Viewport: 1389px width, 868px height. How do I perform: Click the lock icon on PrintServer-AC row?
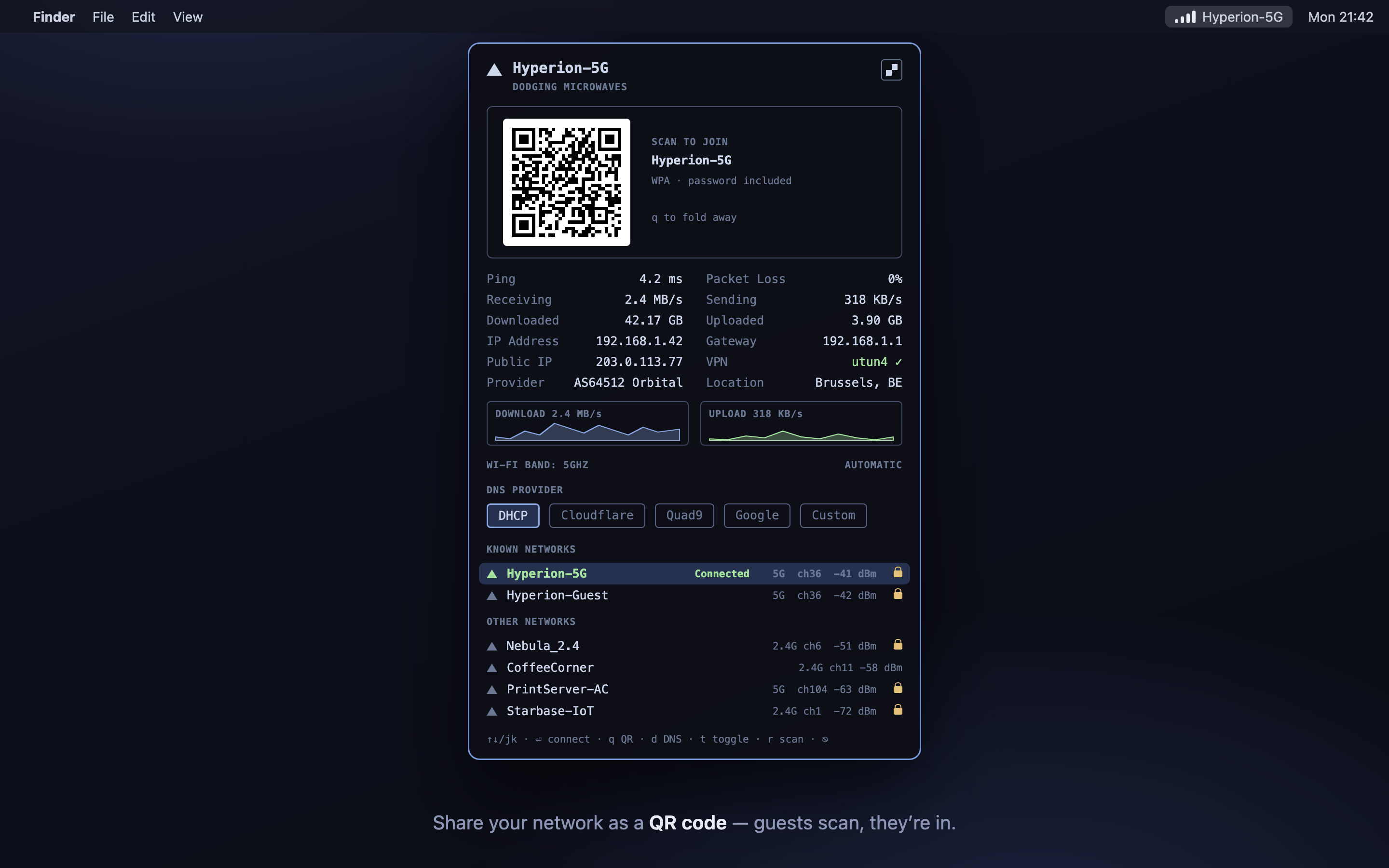coord(898,688)
